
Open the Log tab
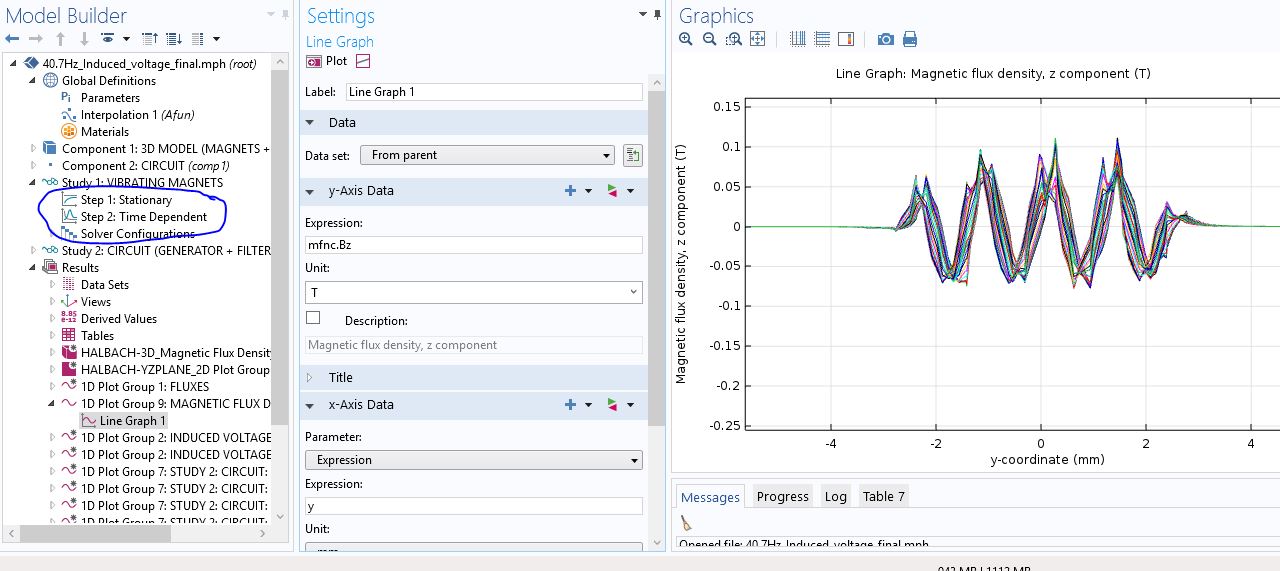tap(835, 496)
